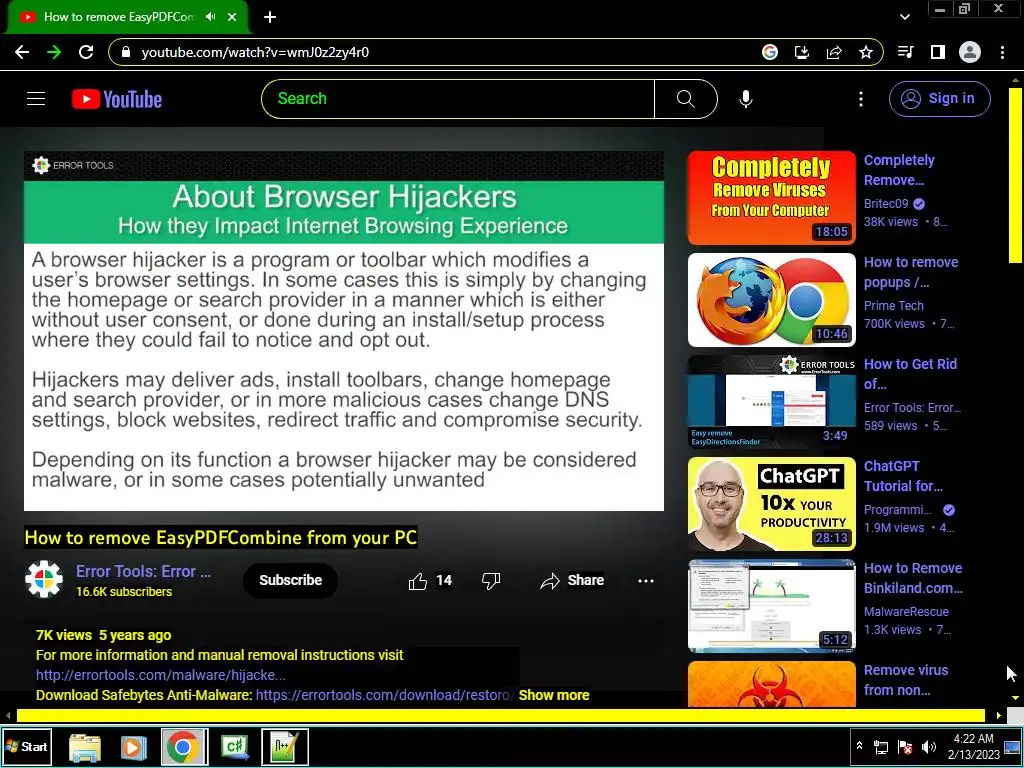Viewport: 1024px width, 768px height.
Task: Dislike the video with thumbs down
Action: pos(490,581)
